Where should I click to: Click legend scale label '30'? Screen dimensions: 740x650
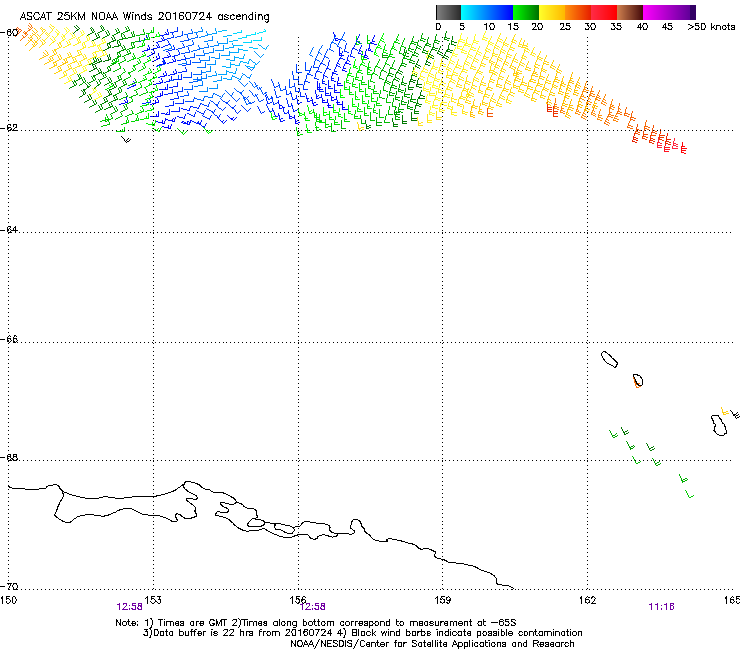590,27
